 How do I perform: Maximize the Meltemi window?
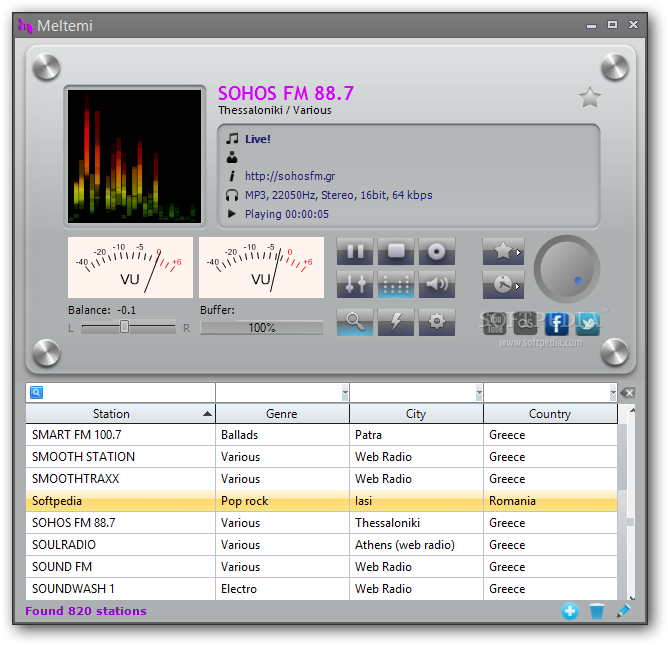[613, 25]
